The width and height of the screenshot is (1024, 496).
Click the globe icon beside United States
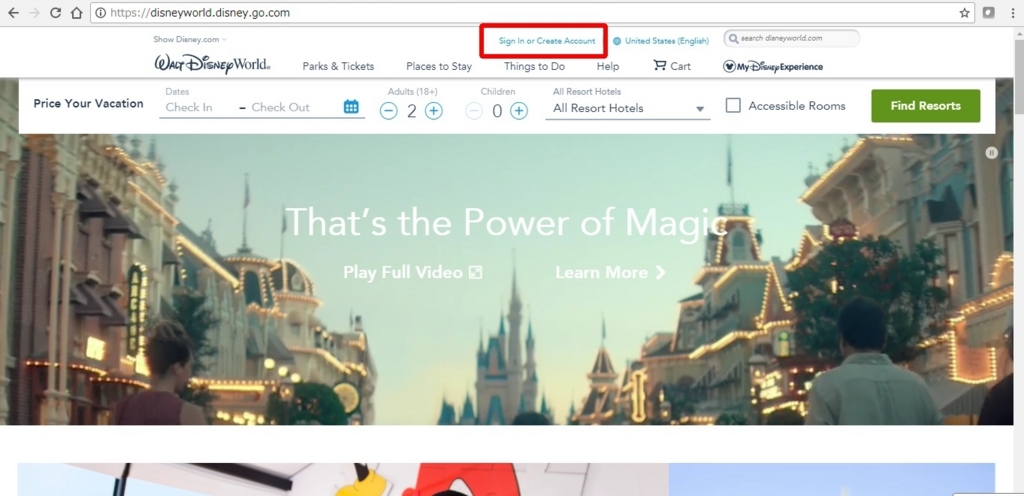[617, 41]
